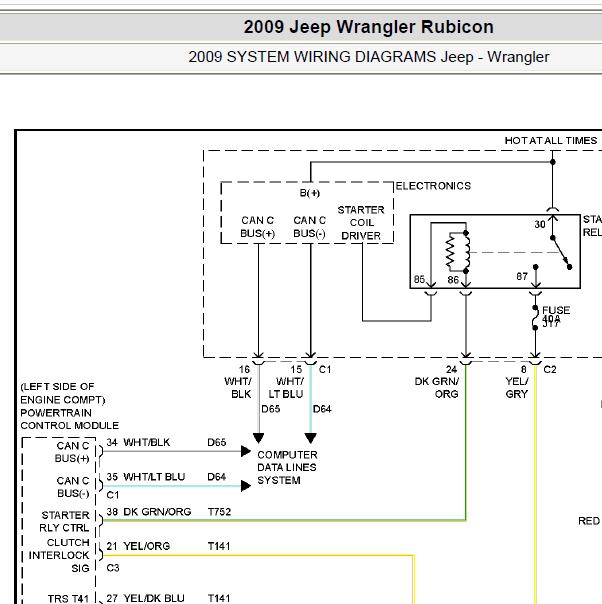This screenshot has height=604, width=602.
Task: Click the '34 WHT/BLK' wire label
Action: point(138,442)
